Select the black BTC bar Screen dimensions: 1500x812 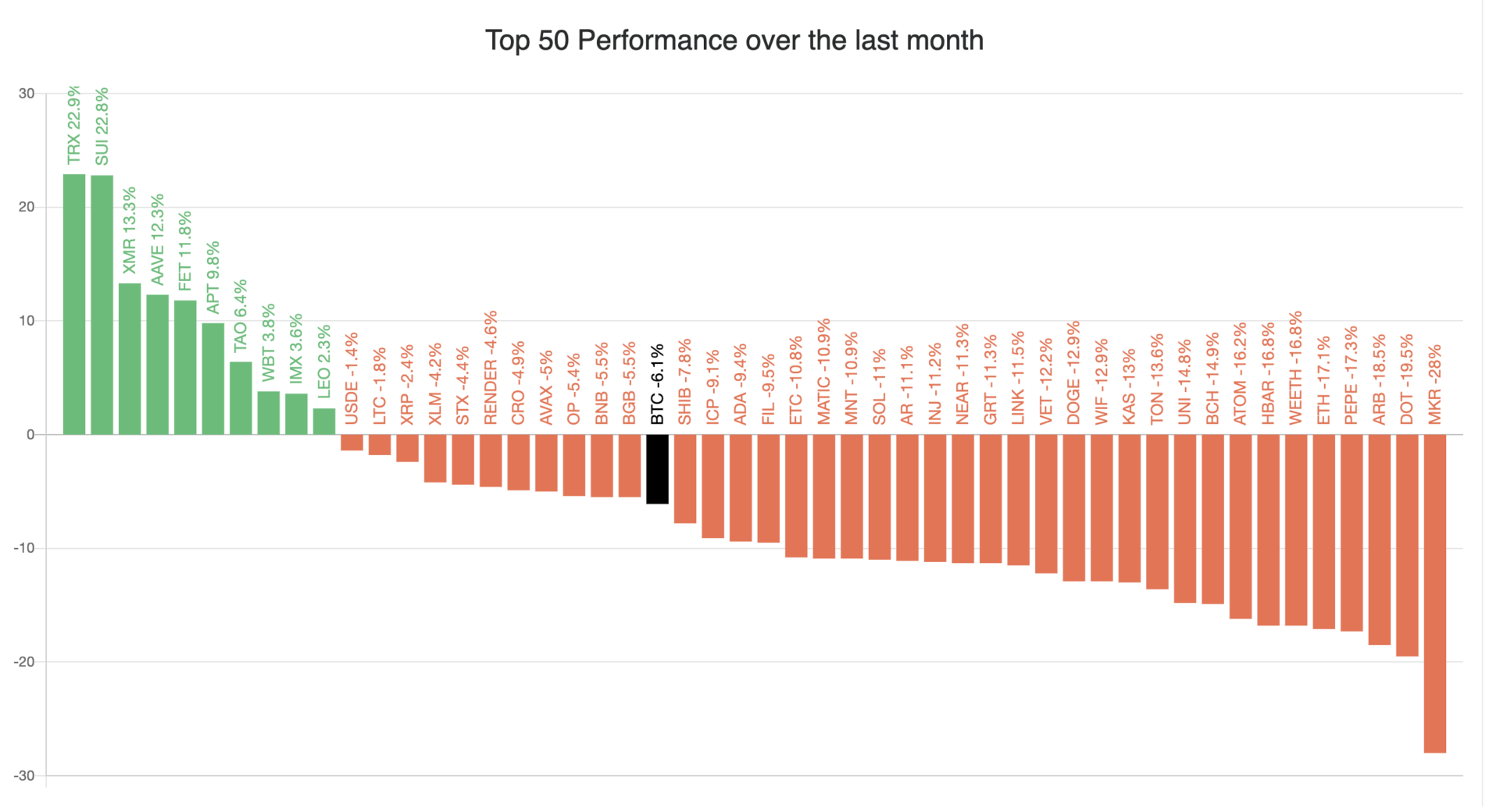pos(657,468)
